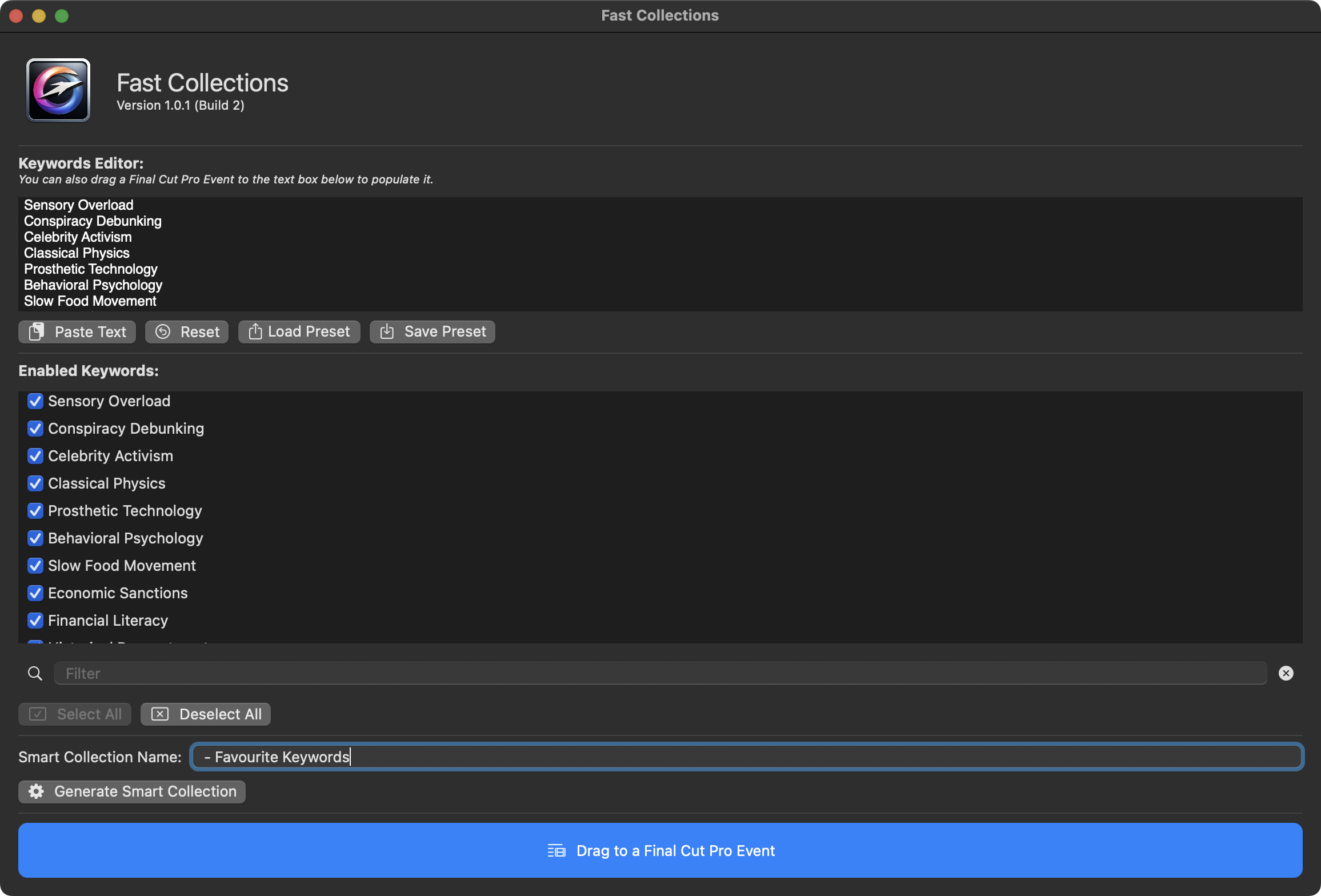Click the circular arrow Reset icon
This screenshot has height=896, width=1321.
(163, 331)
